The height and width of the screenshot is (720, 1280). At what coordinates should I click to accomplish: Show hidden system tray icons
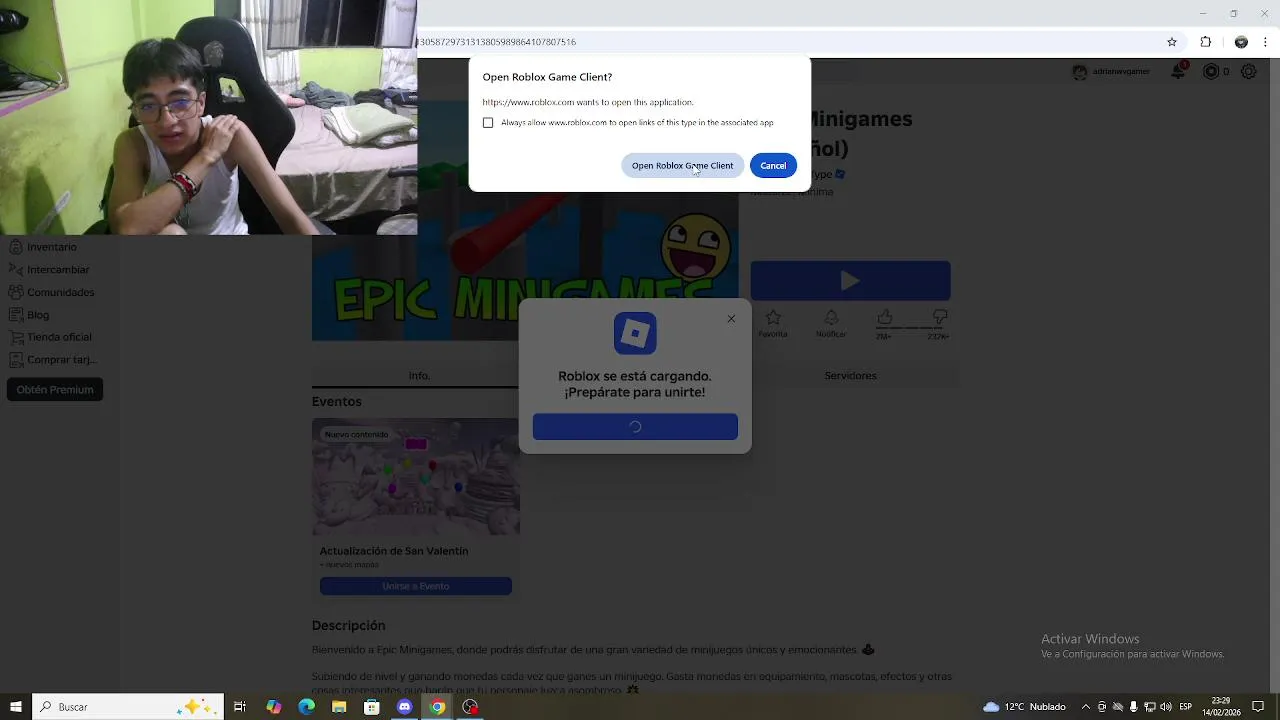pyautogui.click(x=1086, y=707)
